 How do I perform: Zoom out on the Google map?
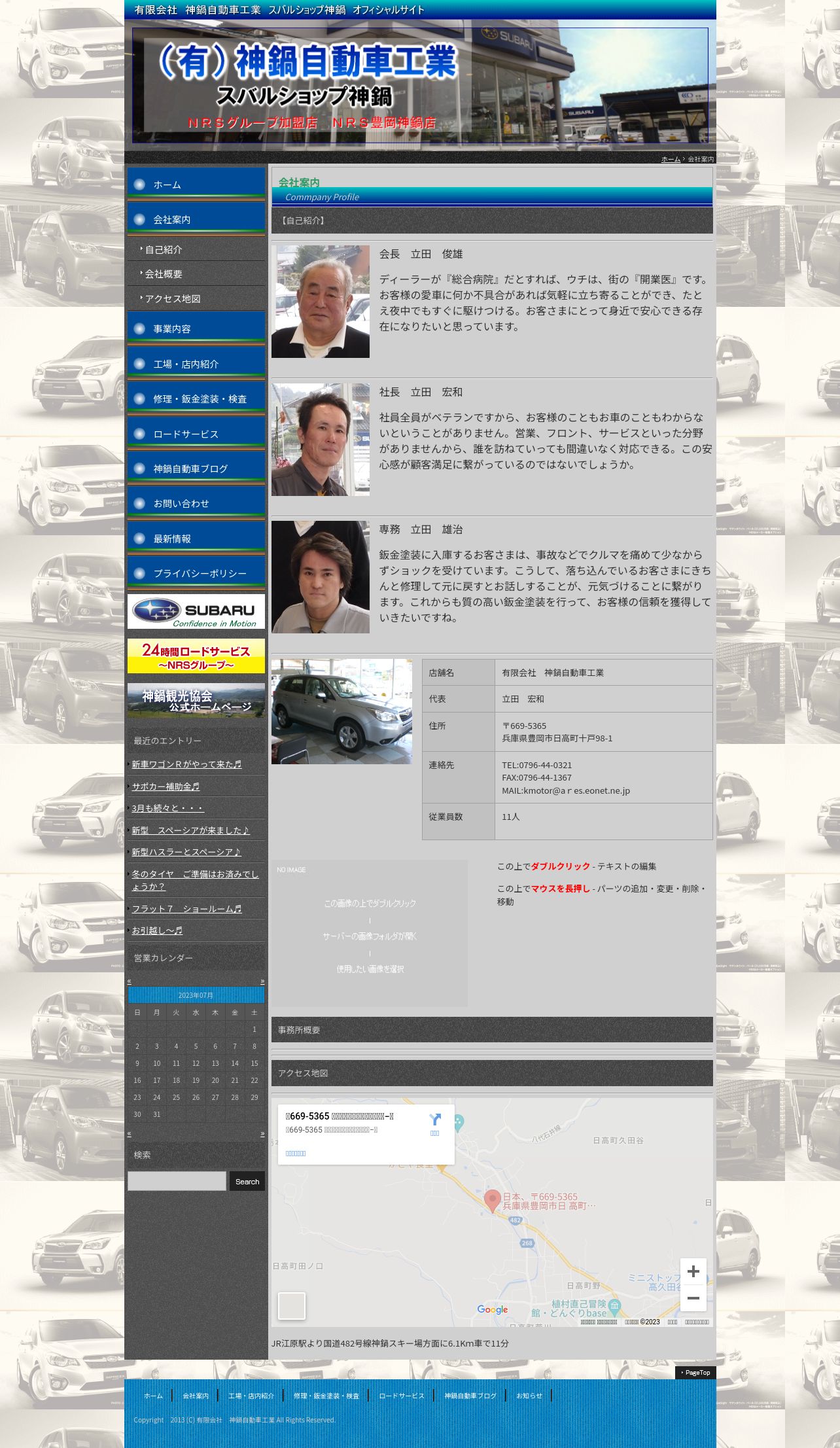pyautogui.click(x=693, y=1298)
